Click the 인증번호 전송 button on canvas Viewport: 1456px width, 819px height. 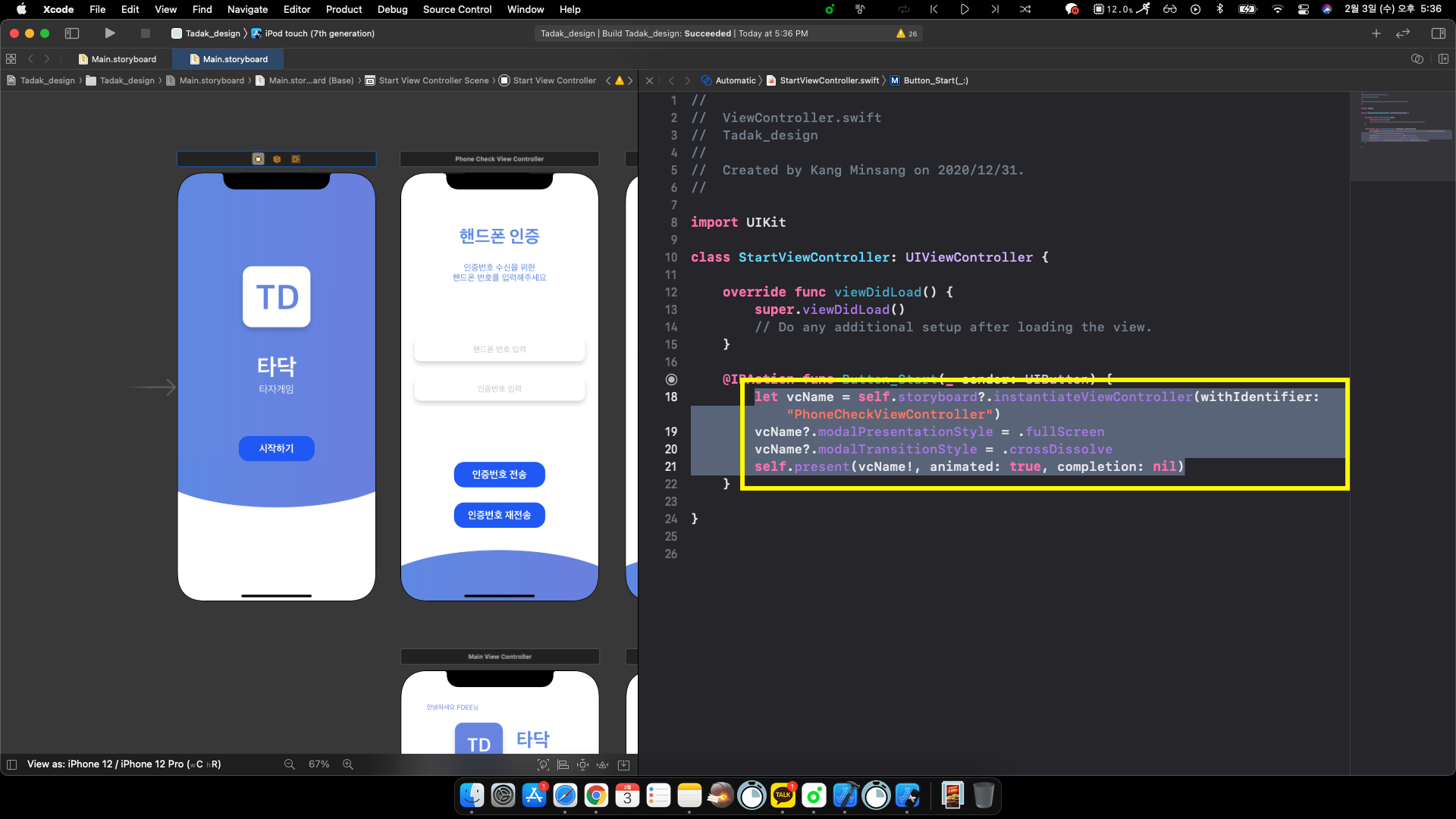point(499,474)
